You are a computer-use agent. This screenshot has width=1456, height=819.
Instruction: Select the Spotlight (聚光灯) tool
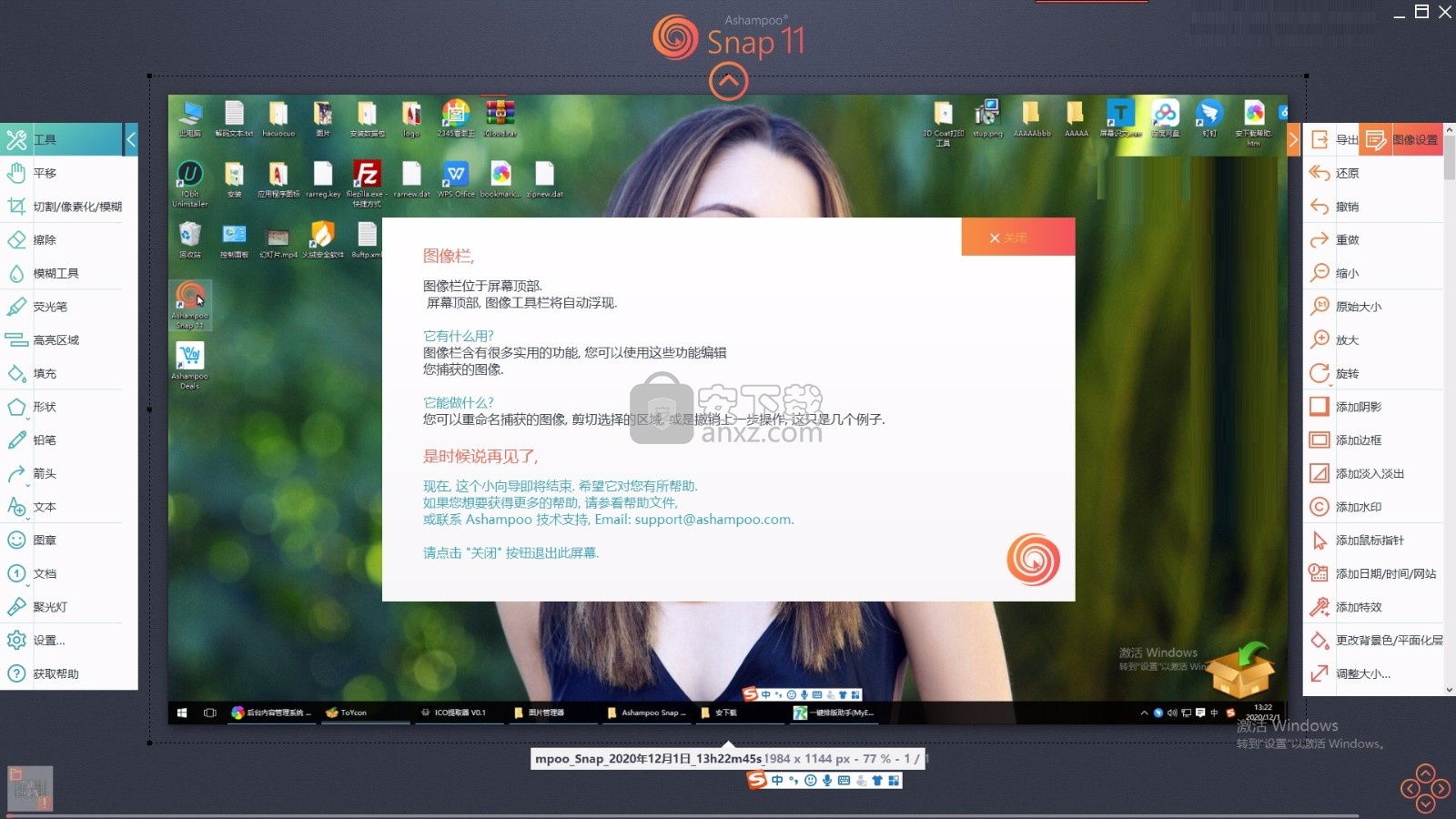61,607
